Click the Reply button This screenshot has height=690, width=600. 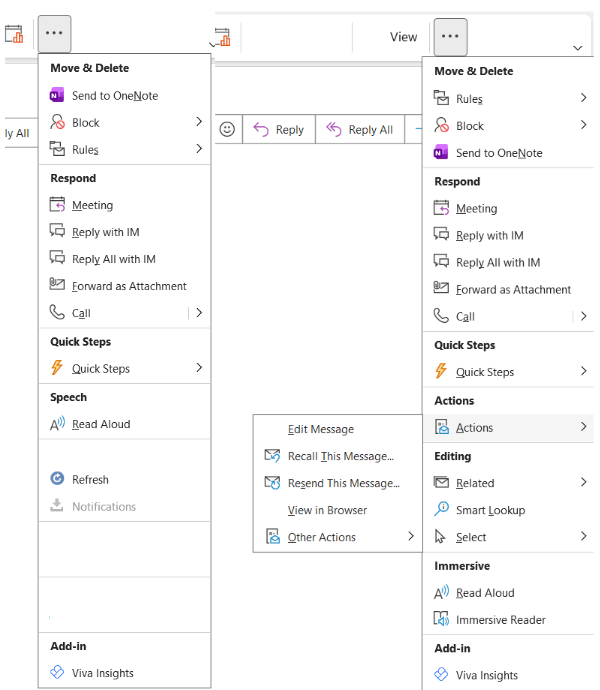[279, 129]
